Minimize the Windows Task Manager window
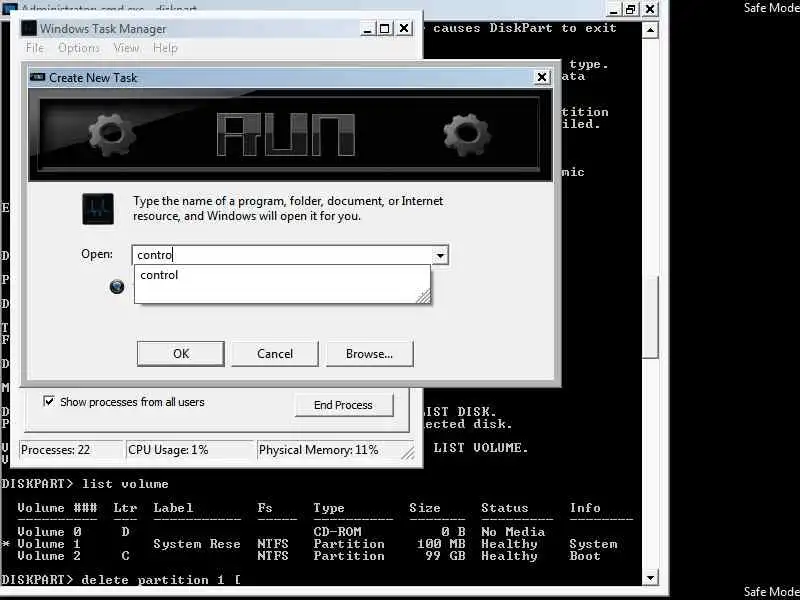800x600 pixels. tap(367, 29)
